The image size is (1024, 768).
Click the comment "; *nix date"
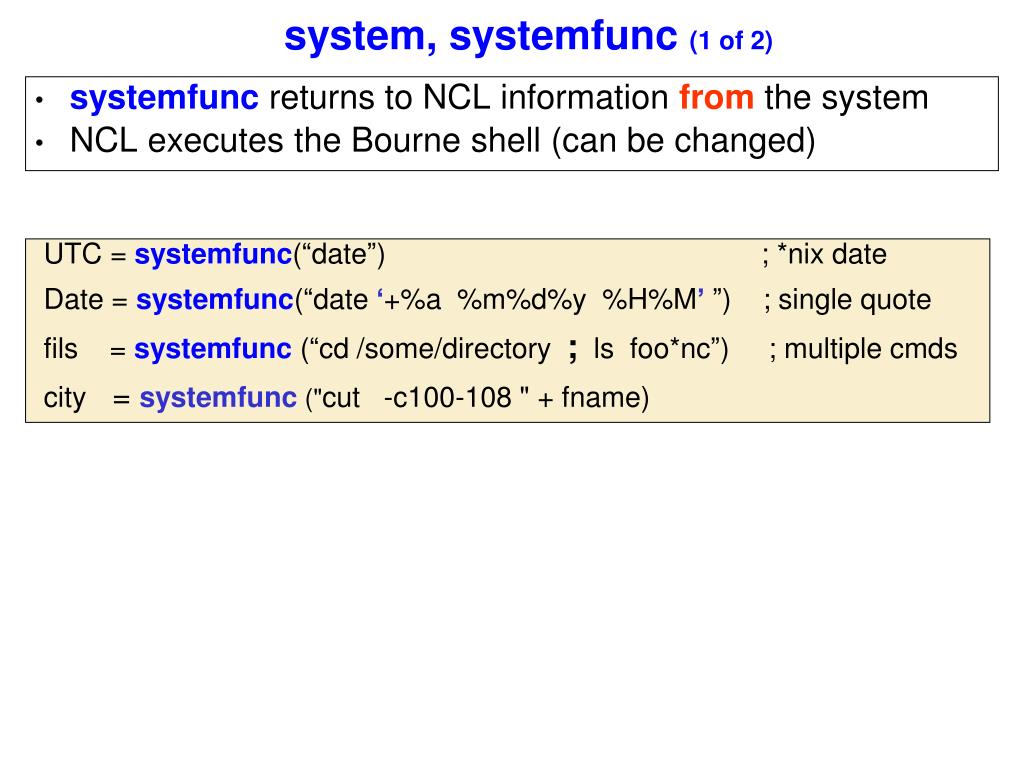coord(824,255)
